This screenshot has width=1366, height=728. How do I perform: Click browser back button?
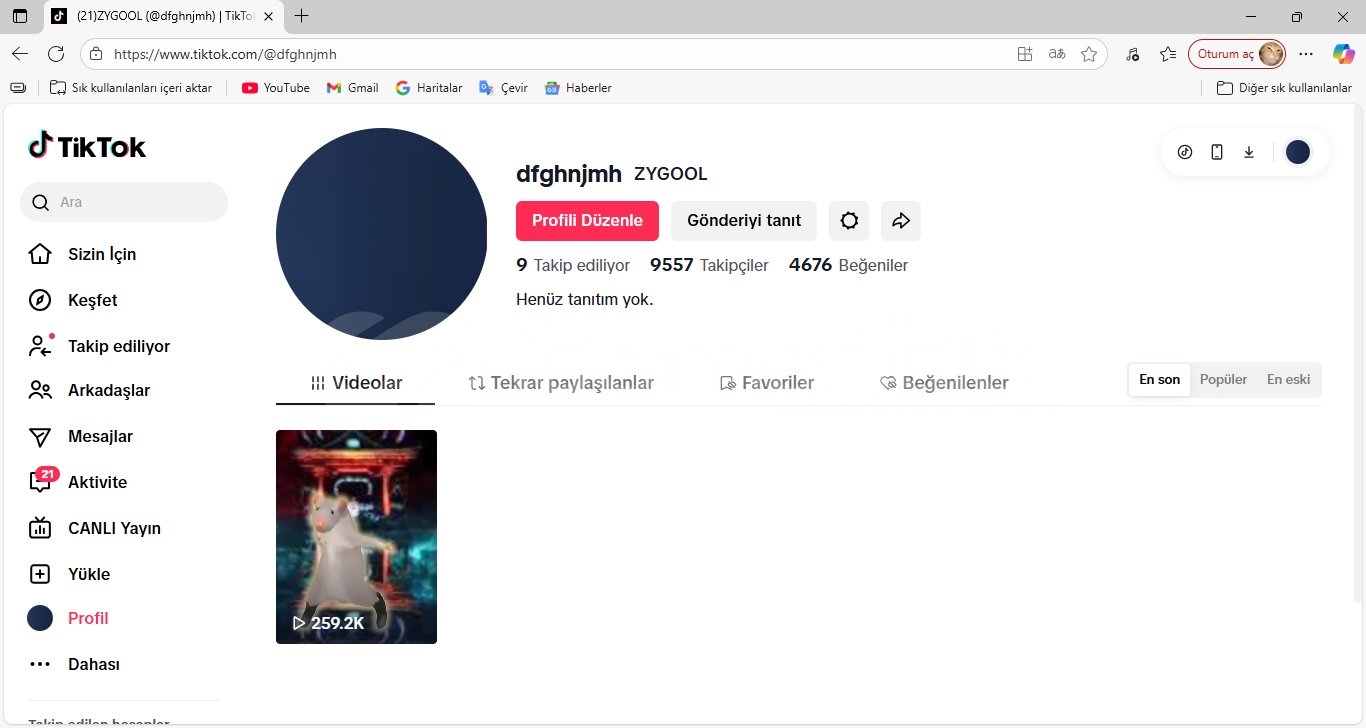[x=20, y=54]
